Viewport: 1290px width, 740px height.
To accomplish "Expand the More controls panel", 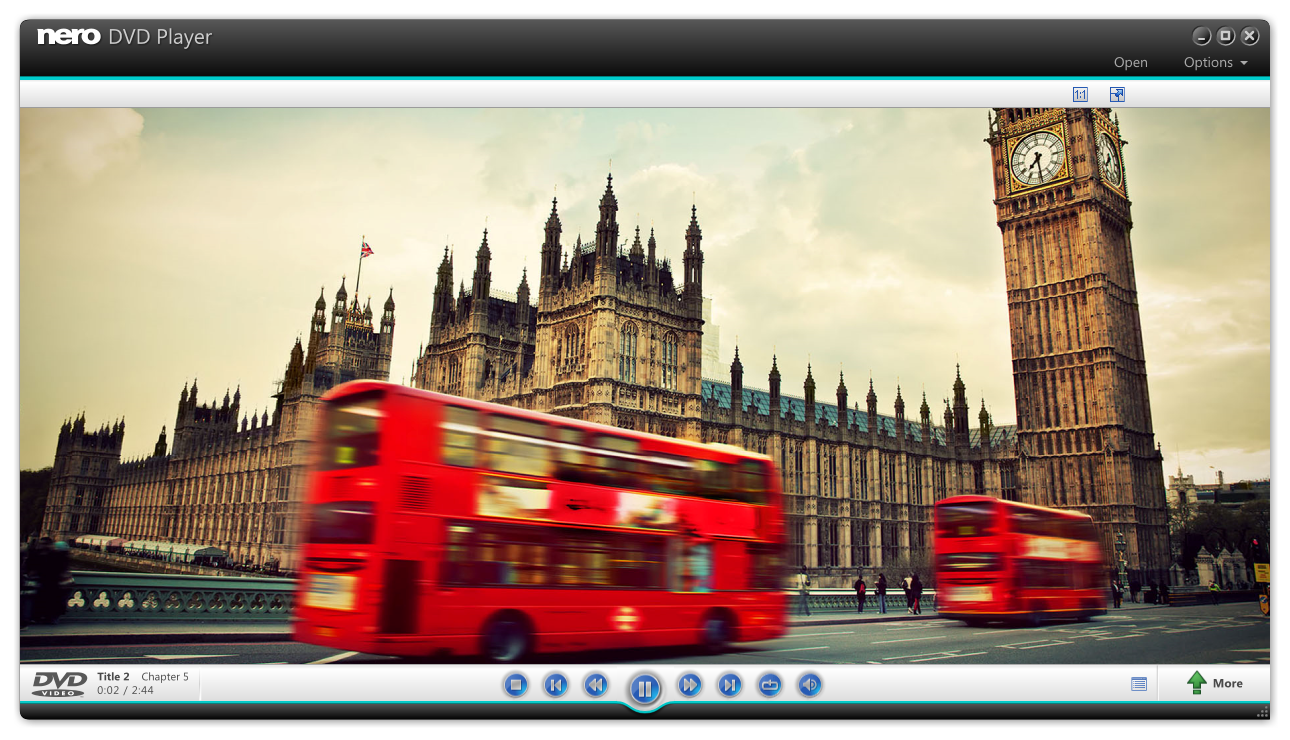I will coord(1222,683).
